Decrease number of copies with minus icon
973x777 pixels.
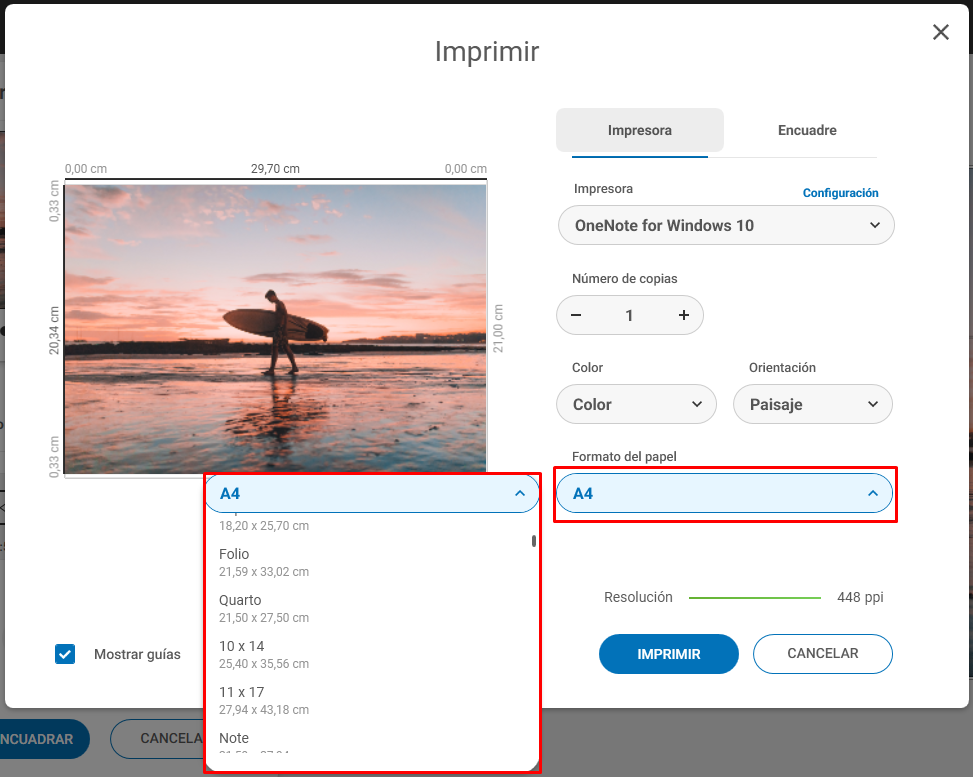576,315
